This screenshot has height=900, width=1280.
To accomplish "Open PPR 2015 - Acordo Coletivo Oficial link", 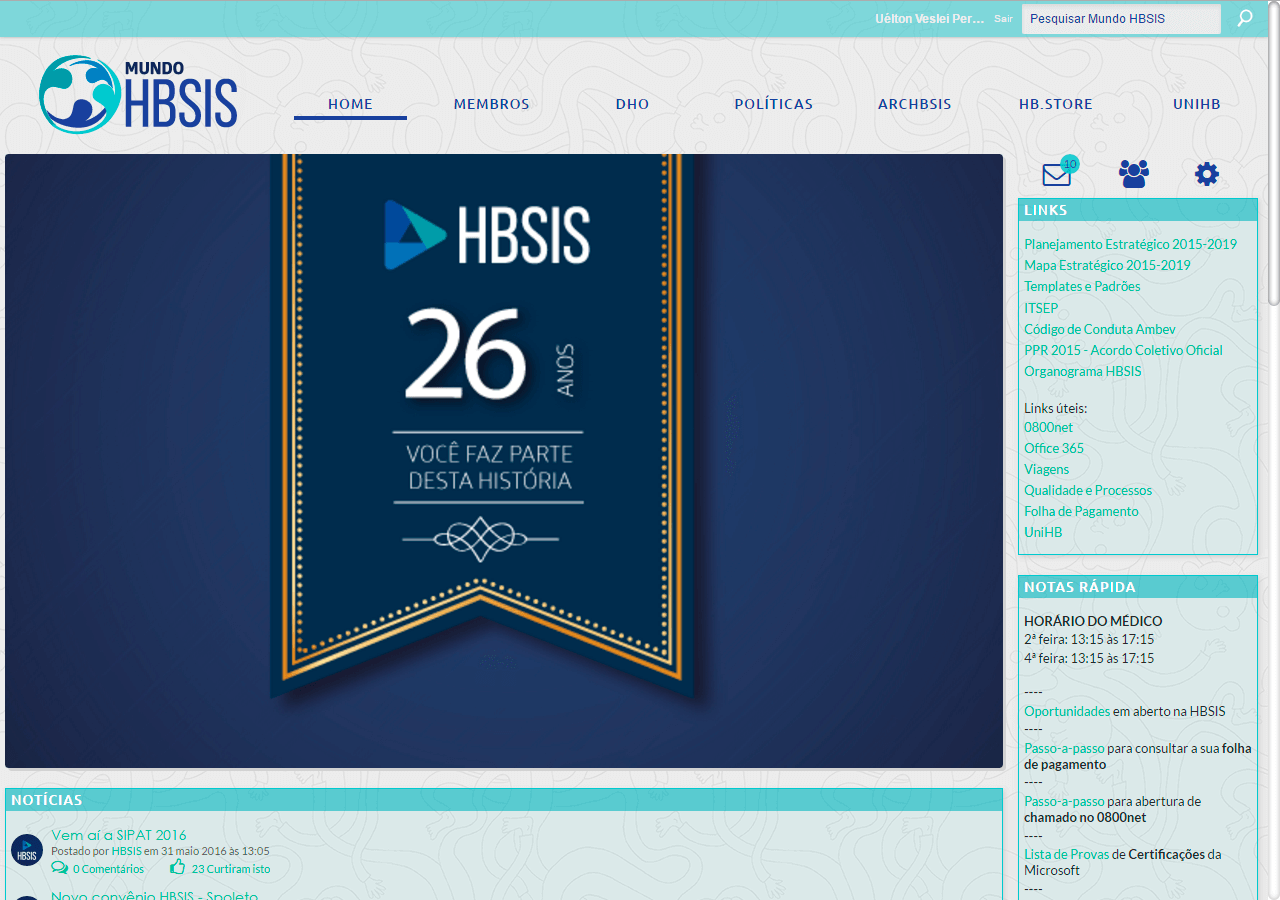I will click(x=1123, y=350).
